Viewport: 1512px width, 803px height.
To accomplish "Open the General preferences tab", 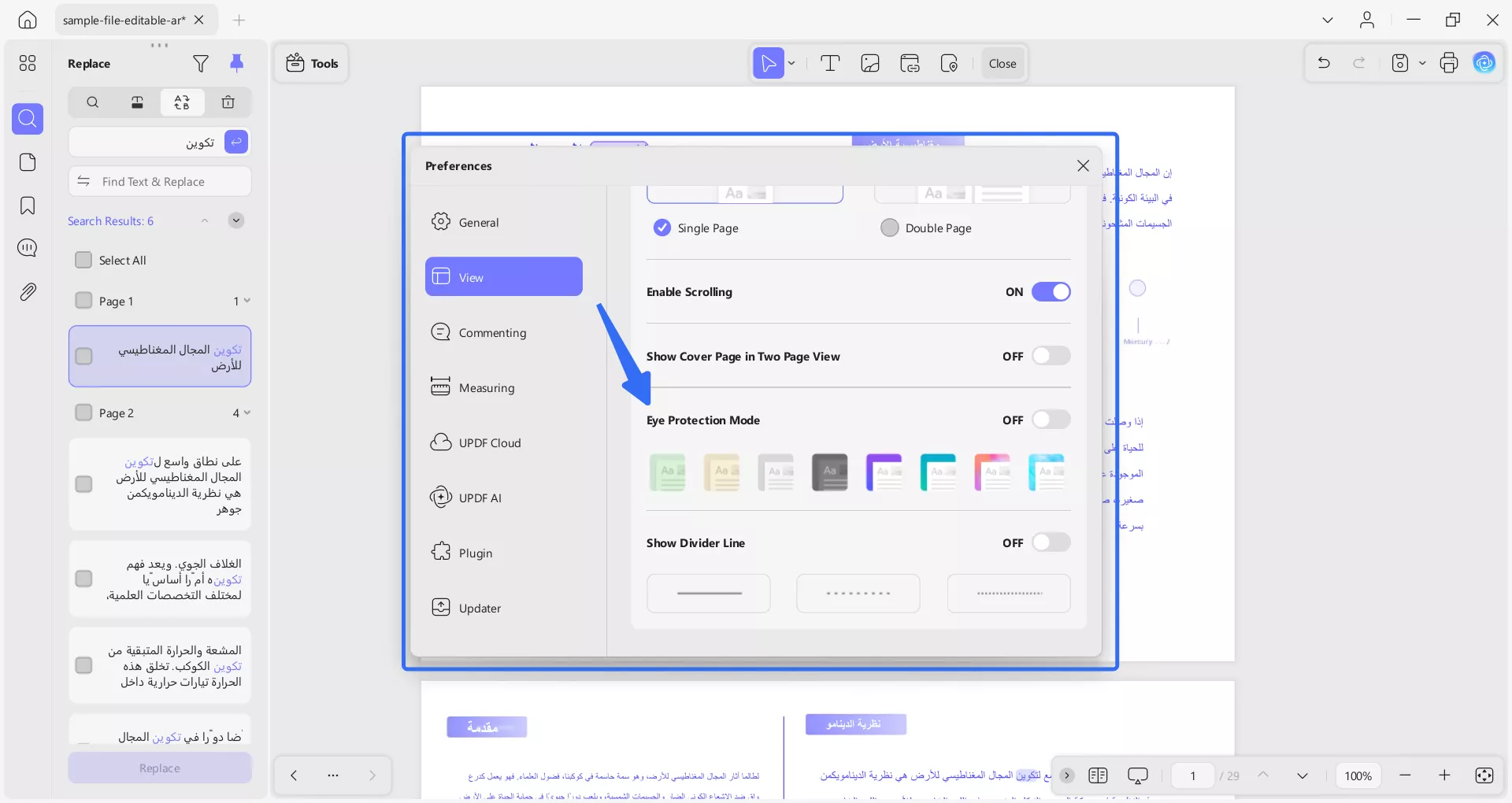I will (x=504, y=222).
